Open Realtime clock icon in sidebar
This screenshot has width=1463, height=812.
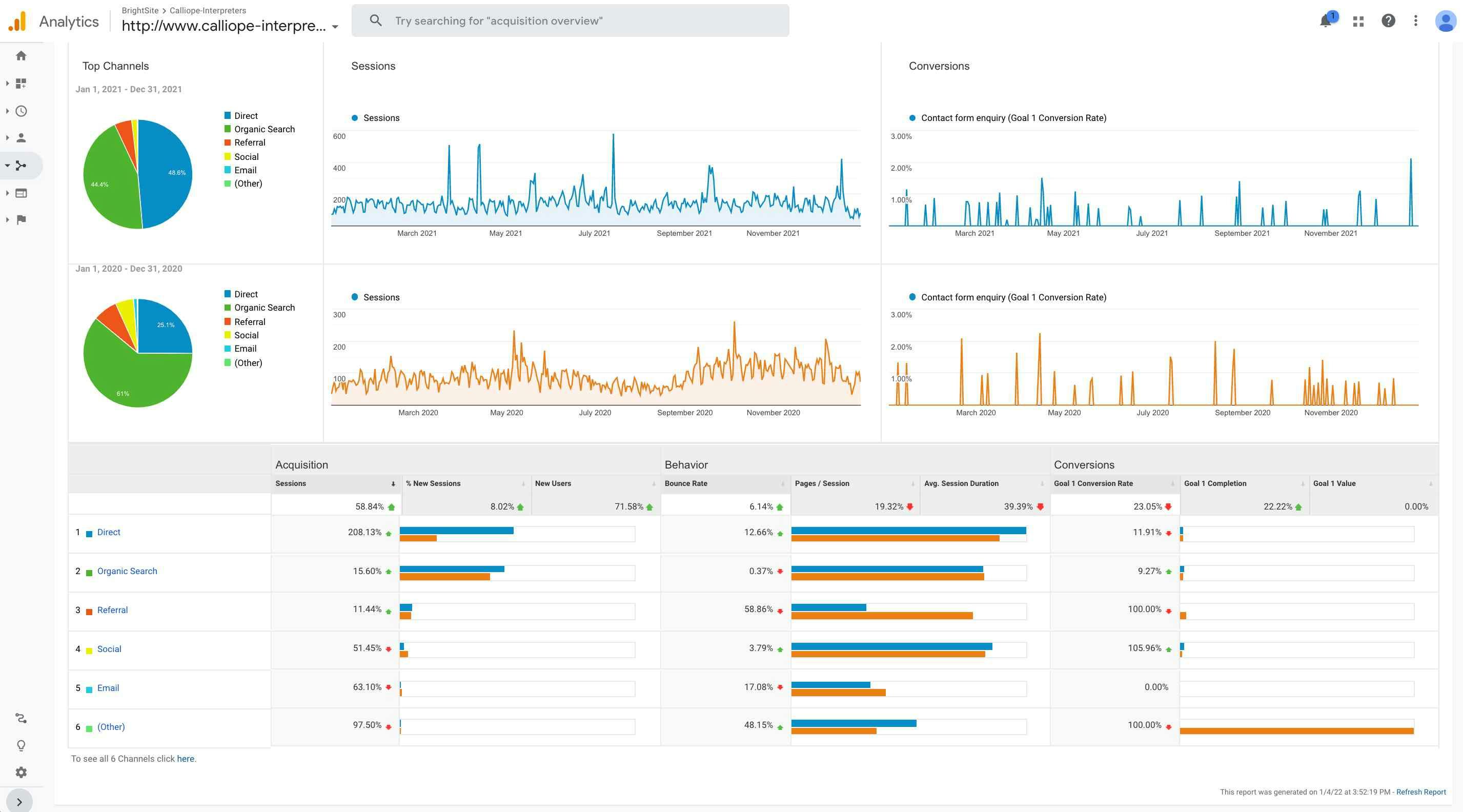click(x=21, y=111)
